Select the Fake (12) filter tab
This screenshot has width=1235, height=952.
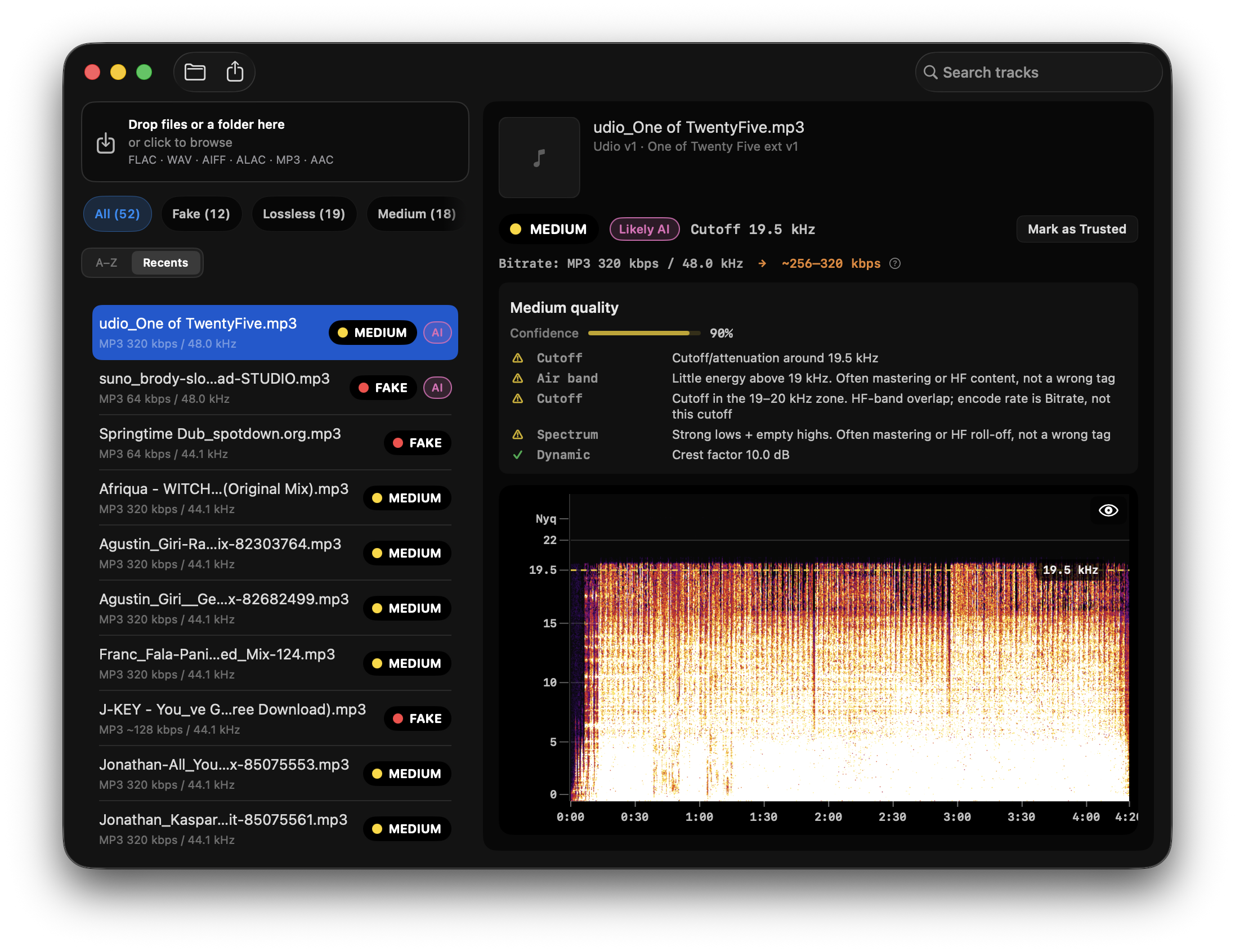tap(201, 214)
